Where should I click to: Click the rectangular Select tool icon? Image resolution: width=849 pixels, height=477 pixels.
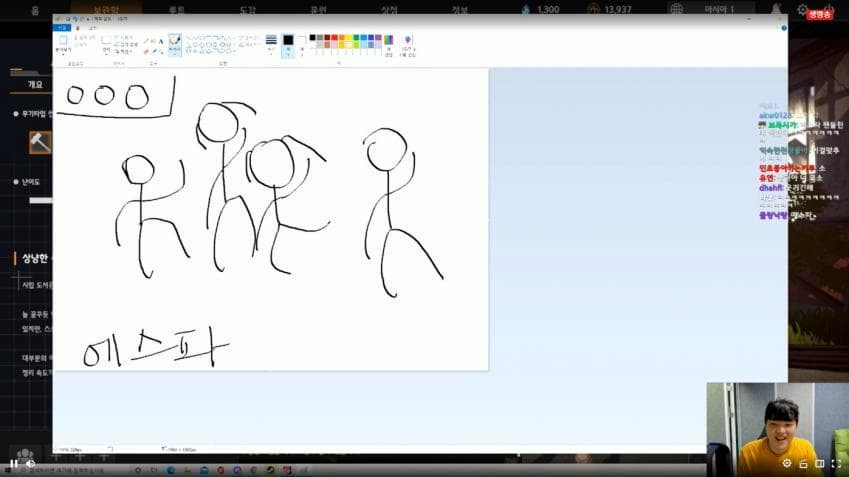click(x=106, y=40)
